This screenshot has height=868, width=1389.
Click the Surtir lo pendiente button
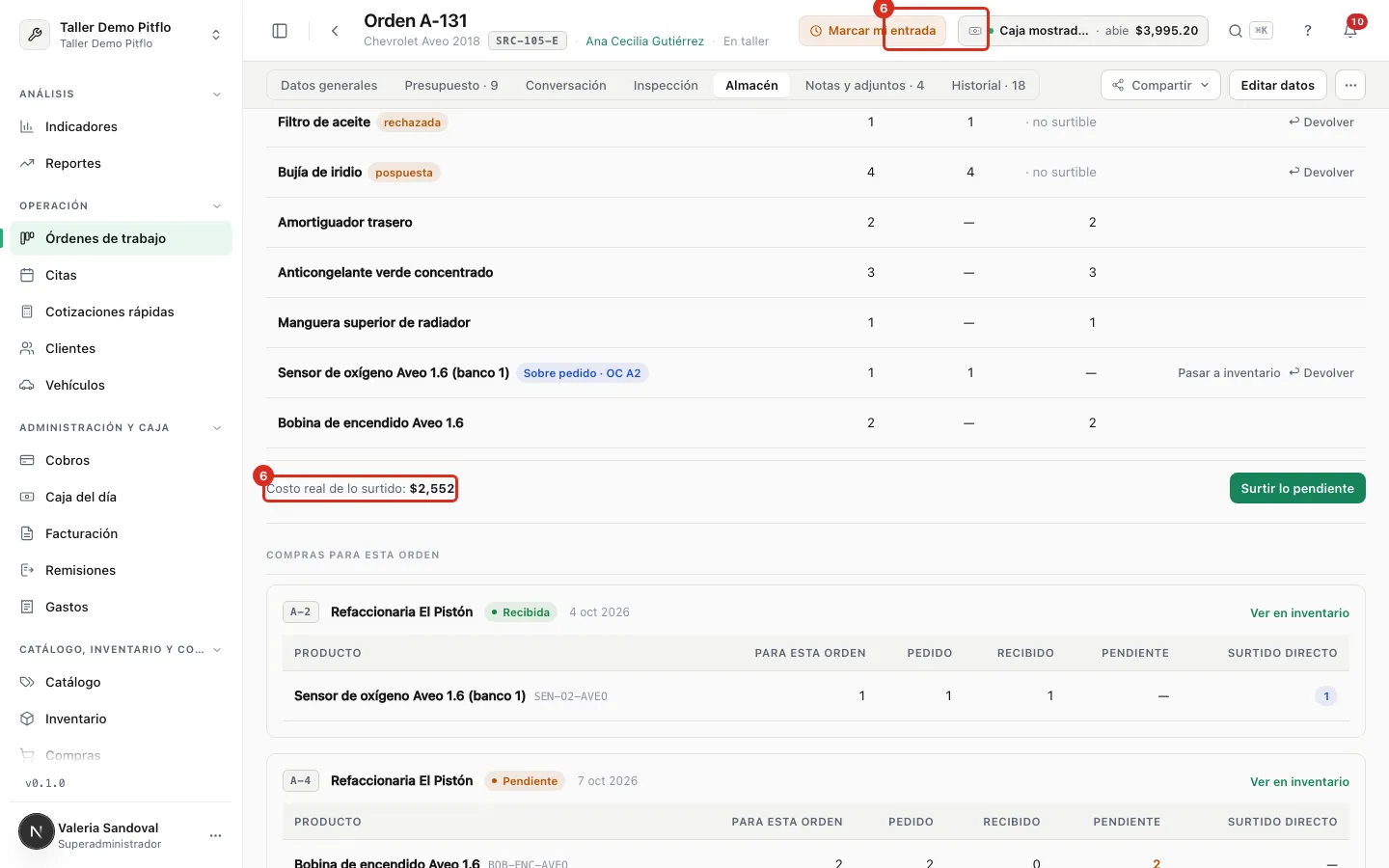click(1297, 488)
